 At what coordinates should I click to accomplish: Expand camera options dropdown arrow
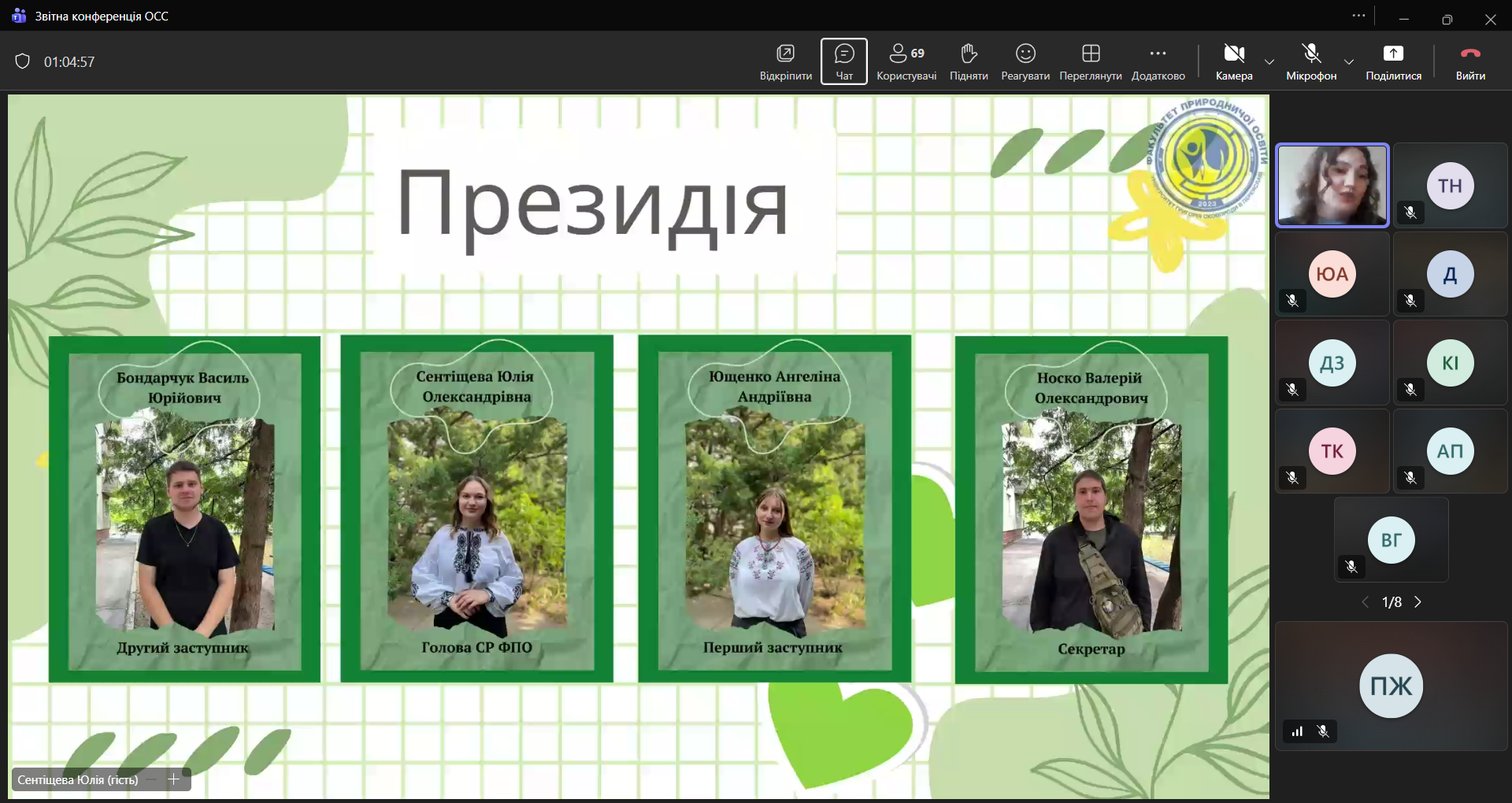pyautogui.click(x=1269, y=62)
